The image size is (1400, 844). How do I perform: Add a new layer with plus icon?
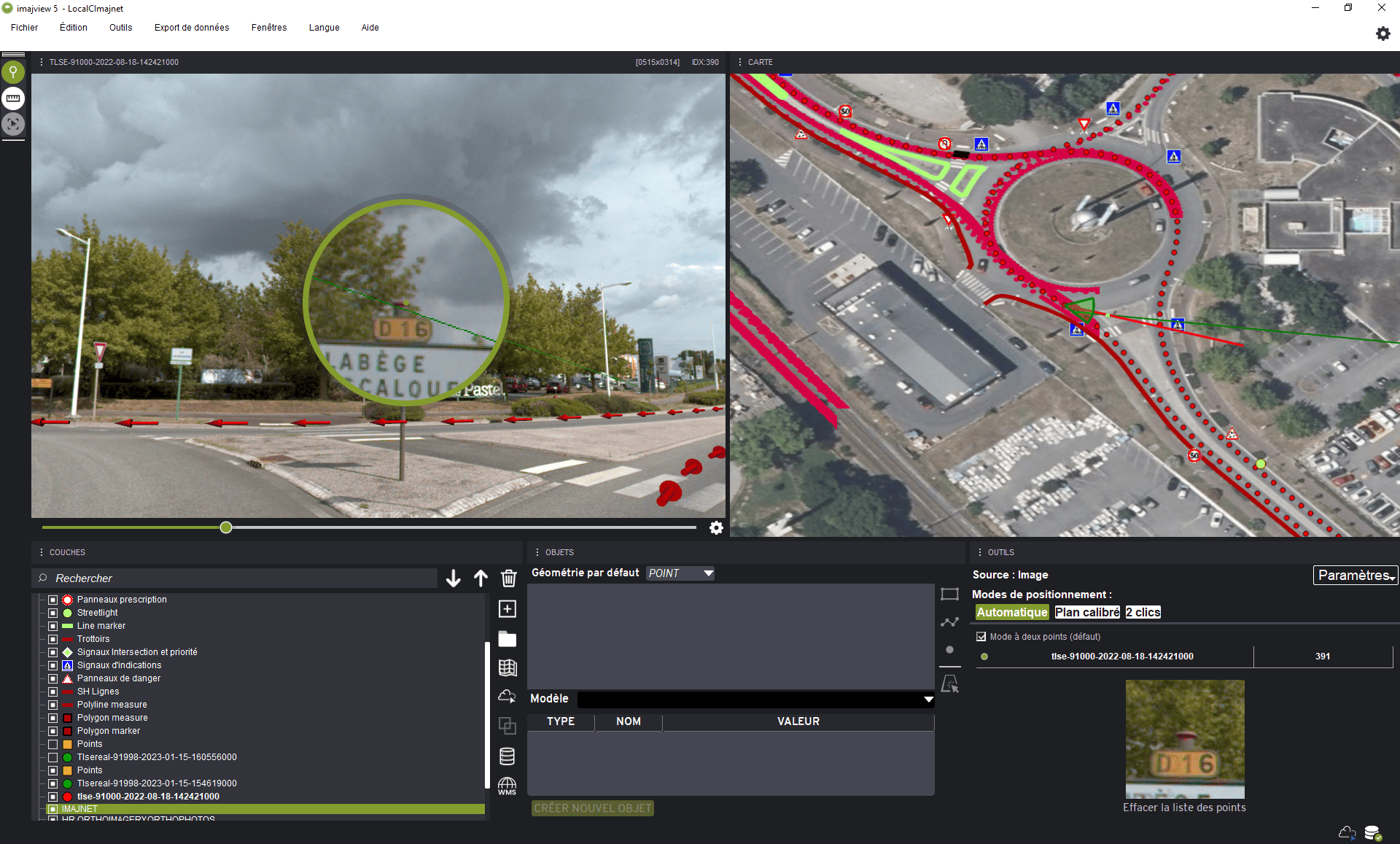[507, 609]
